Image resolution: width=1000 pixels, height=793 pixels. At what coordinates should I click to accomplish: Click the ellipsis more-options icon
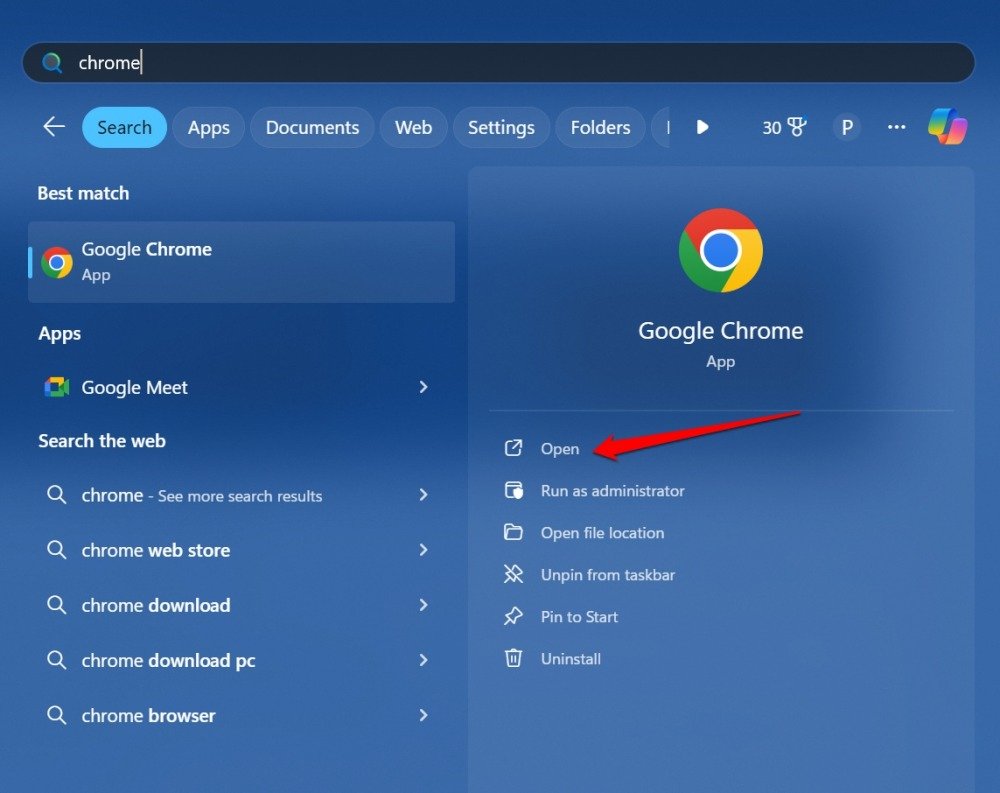(x=896, y=127)
